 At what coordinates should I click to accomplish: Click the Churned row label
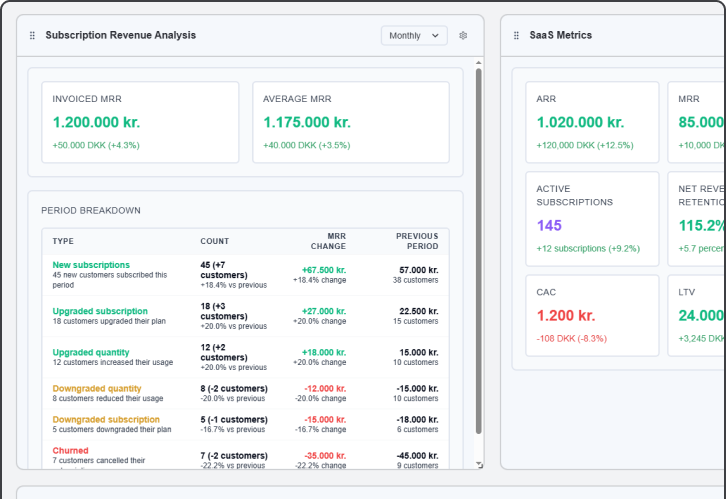coord(70,451)
